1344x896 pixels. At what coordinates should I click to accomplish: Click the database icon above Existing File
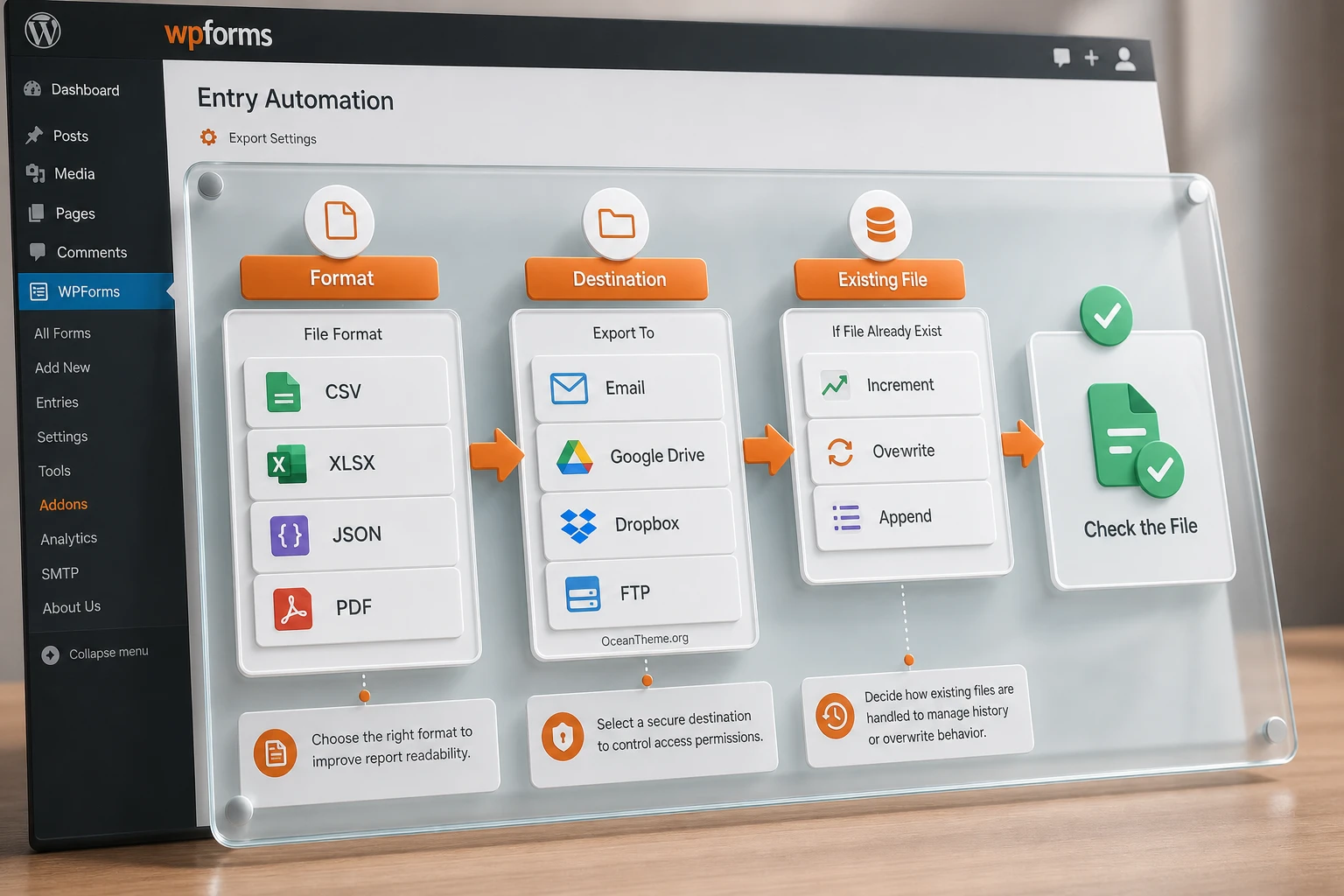[880, 225]
